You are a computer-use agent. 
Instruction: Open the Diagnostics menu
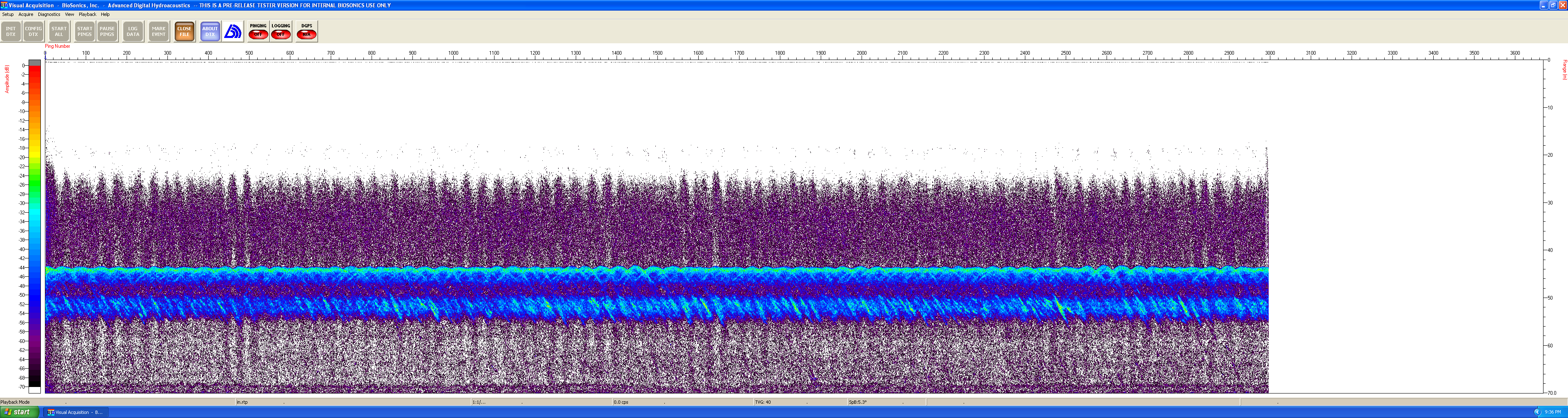tap(49, 15)
